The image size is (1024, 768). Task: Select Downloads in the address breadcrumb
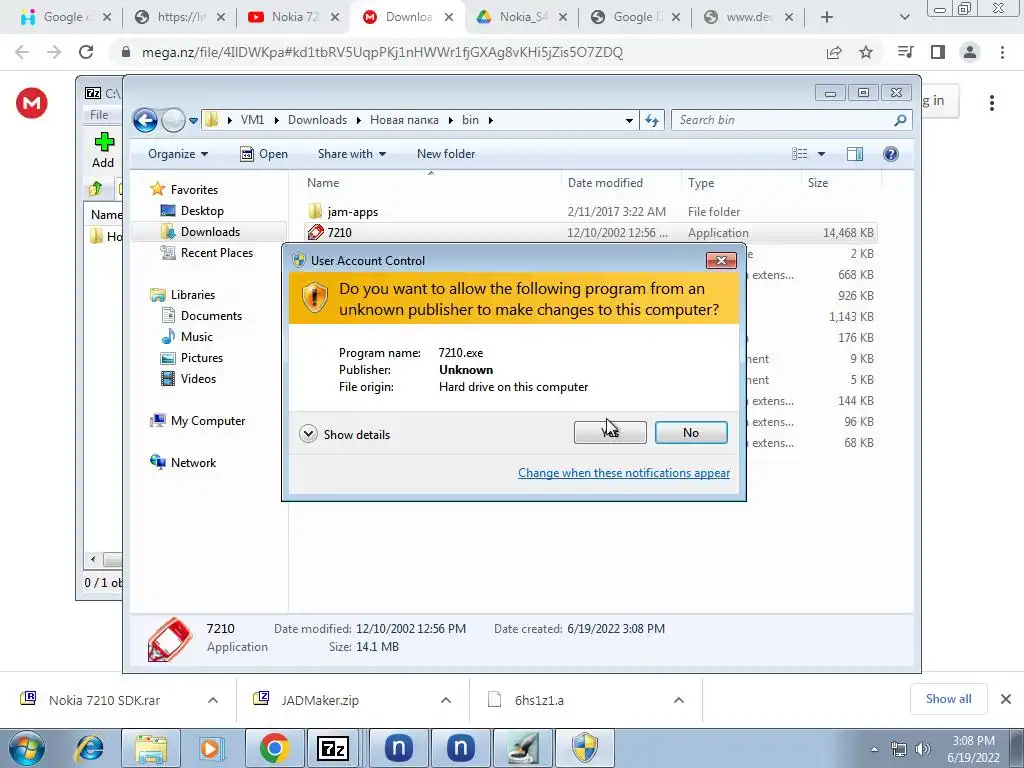[x=317, y=120]
